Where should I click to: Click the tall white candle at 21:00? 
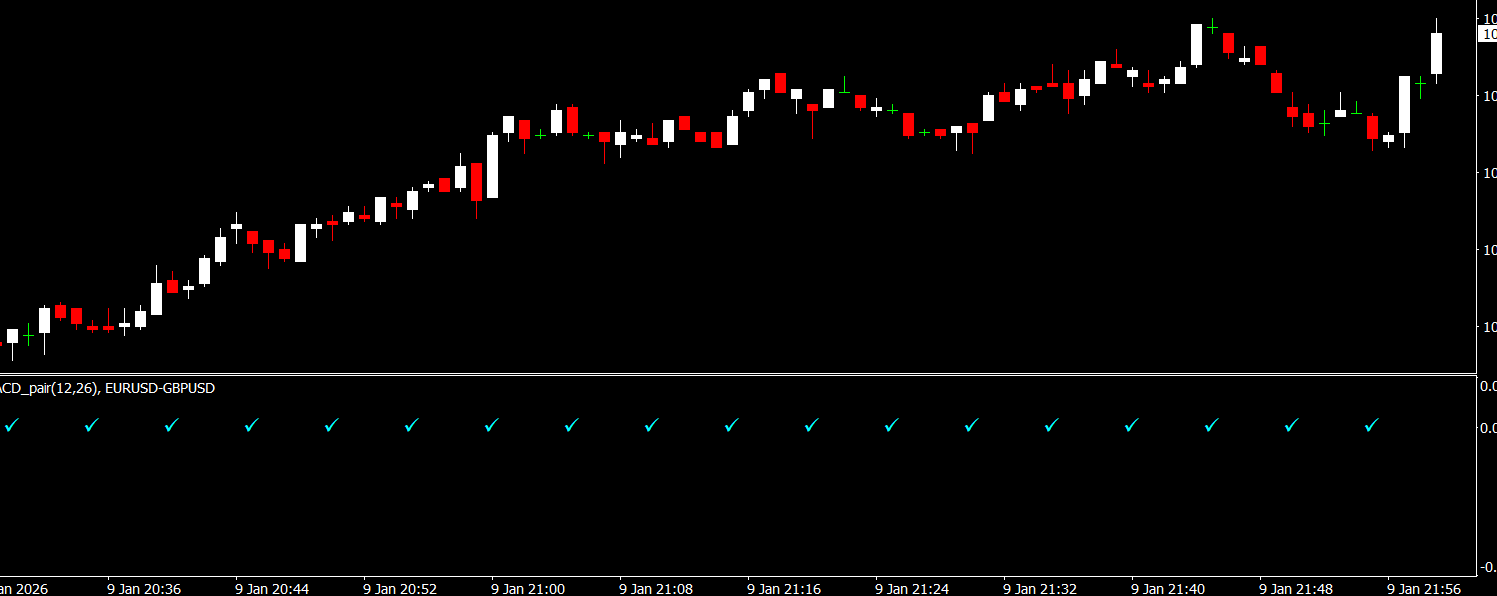[492, 166]
